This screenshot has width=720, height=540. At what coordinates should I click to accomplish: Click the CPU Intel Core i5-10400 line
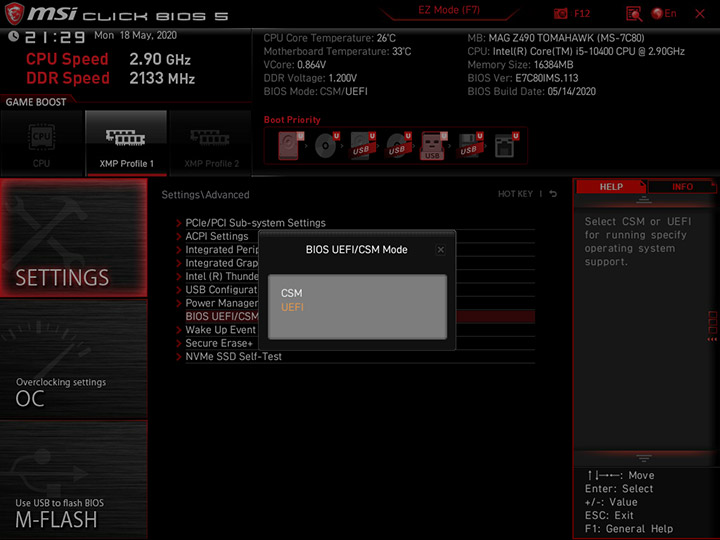pyautogui.click(x=576, y=51)
